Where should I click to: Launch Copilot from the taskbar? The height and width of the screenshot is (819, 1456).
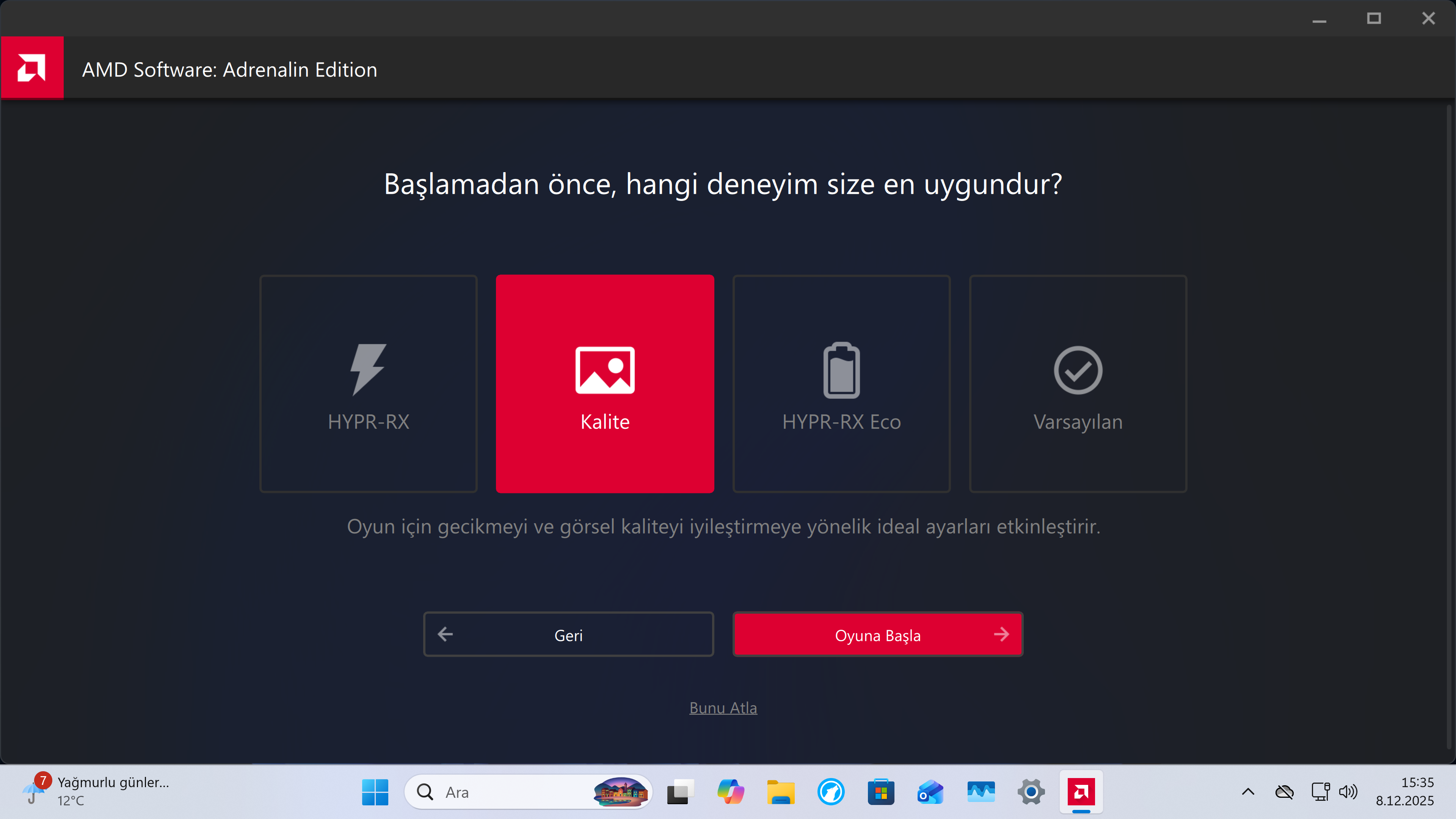point(730,792)
